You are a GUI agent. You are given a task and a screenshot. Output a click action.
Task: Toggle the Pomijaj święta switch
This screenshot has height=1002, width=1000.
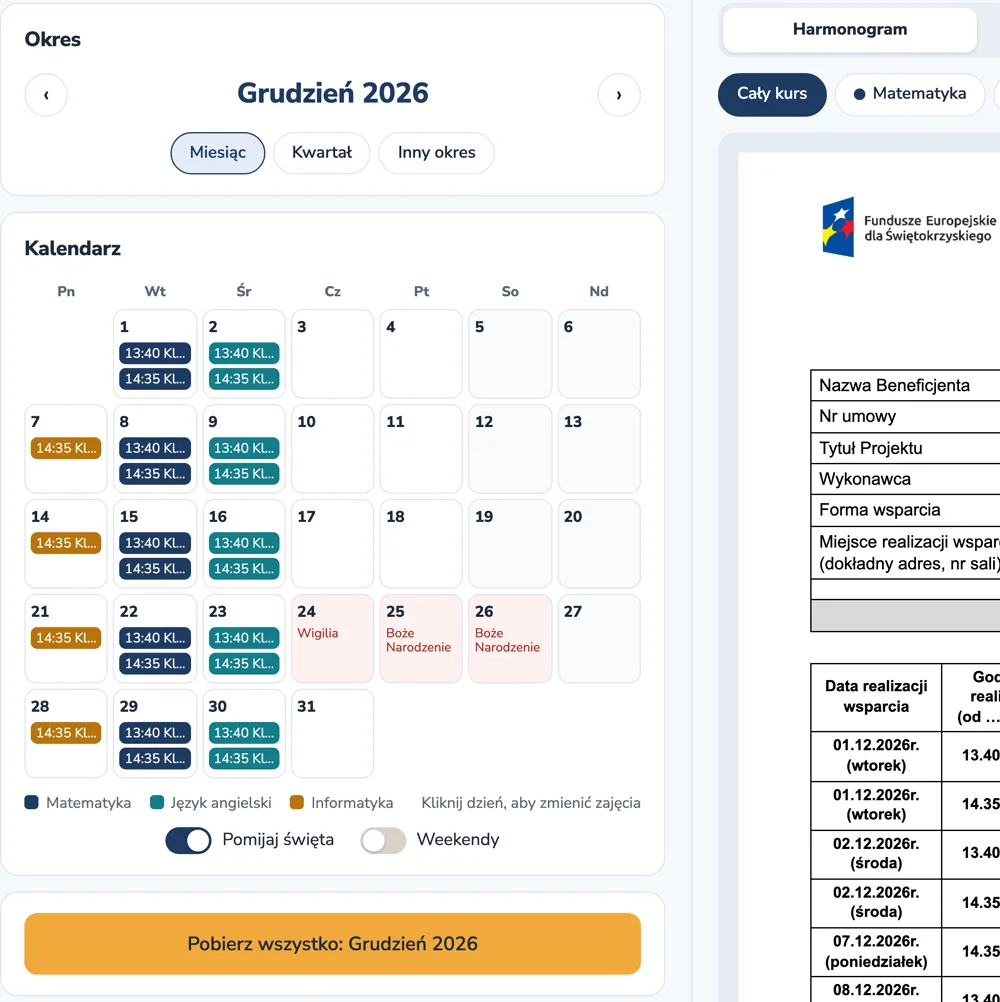[x=188, y=840]
